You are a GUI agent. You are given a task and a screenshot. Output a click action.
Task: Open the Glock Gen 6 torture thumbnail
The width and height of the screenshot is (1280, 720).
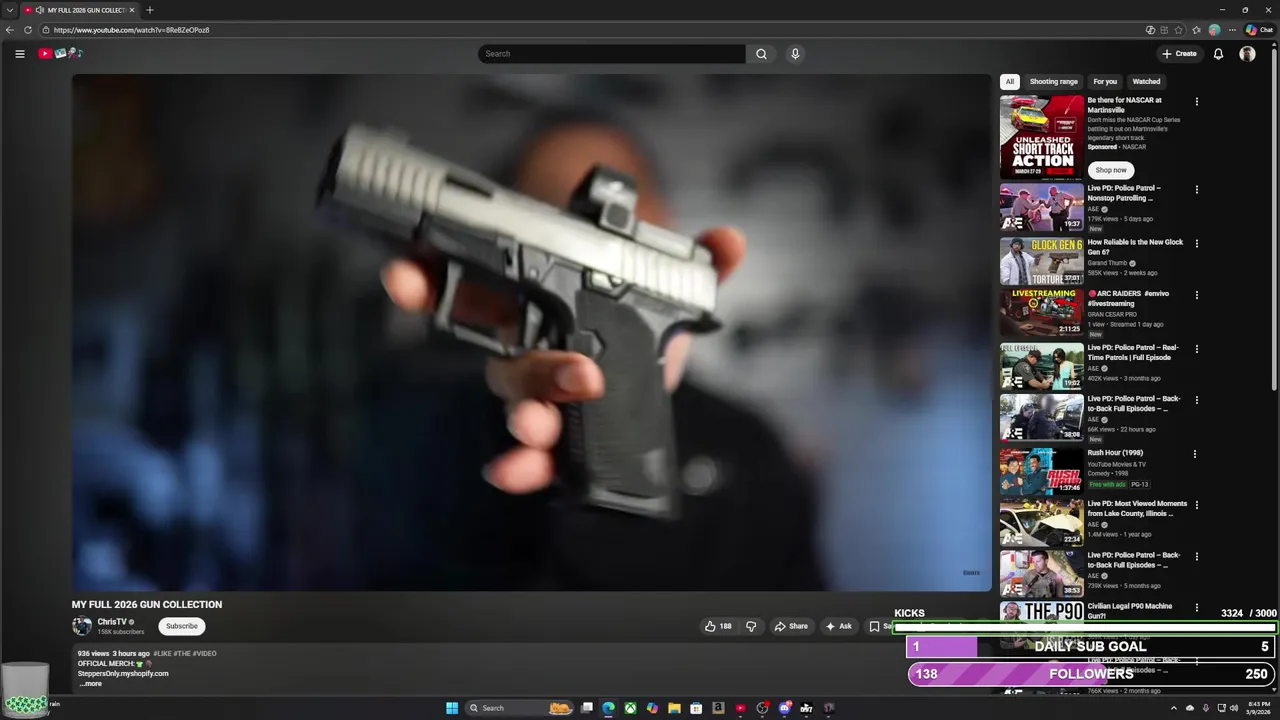coord(1042,261)
